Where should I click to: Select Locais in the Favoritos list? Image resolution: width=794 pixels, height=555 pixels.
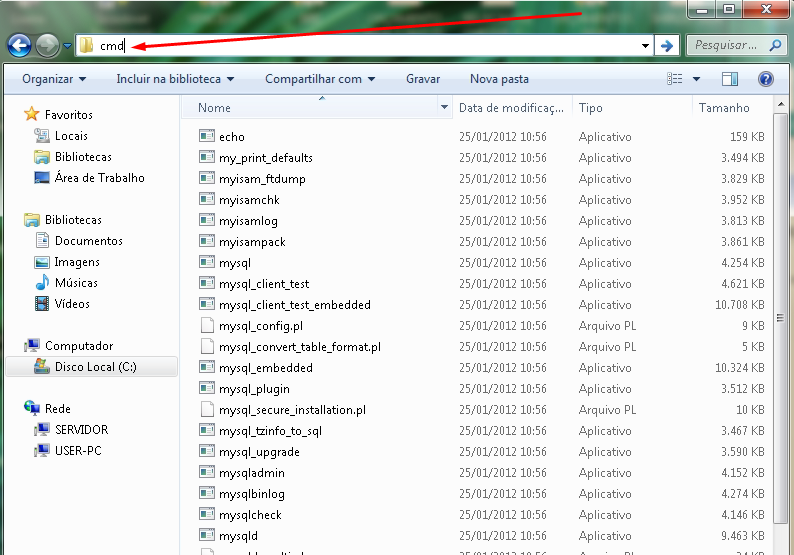71,136
